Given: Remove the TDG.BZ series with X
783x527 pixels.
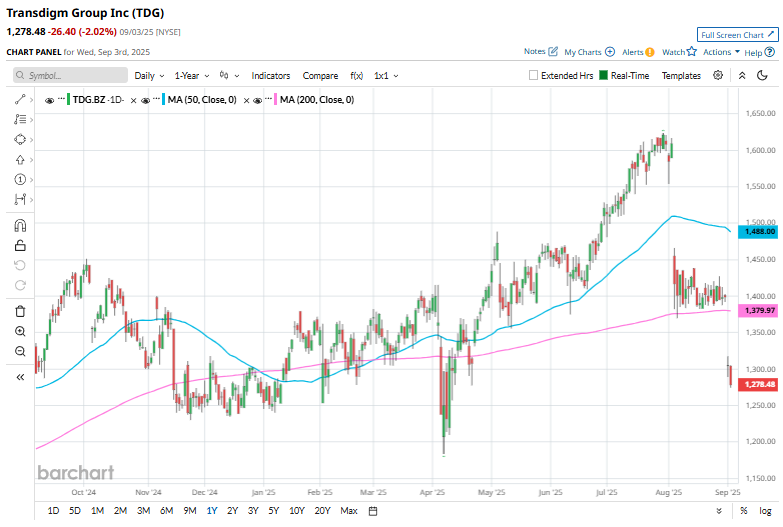Looking at the screenshot, I should [133, 100].
